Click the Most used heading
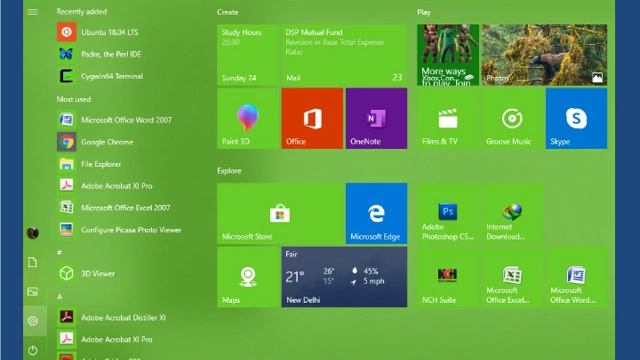The image size is (640, 360). point(73,99)
